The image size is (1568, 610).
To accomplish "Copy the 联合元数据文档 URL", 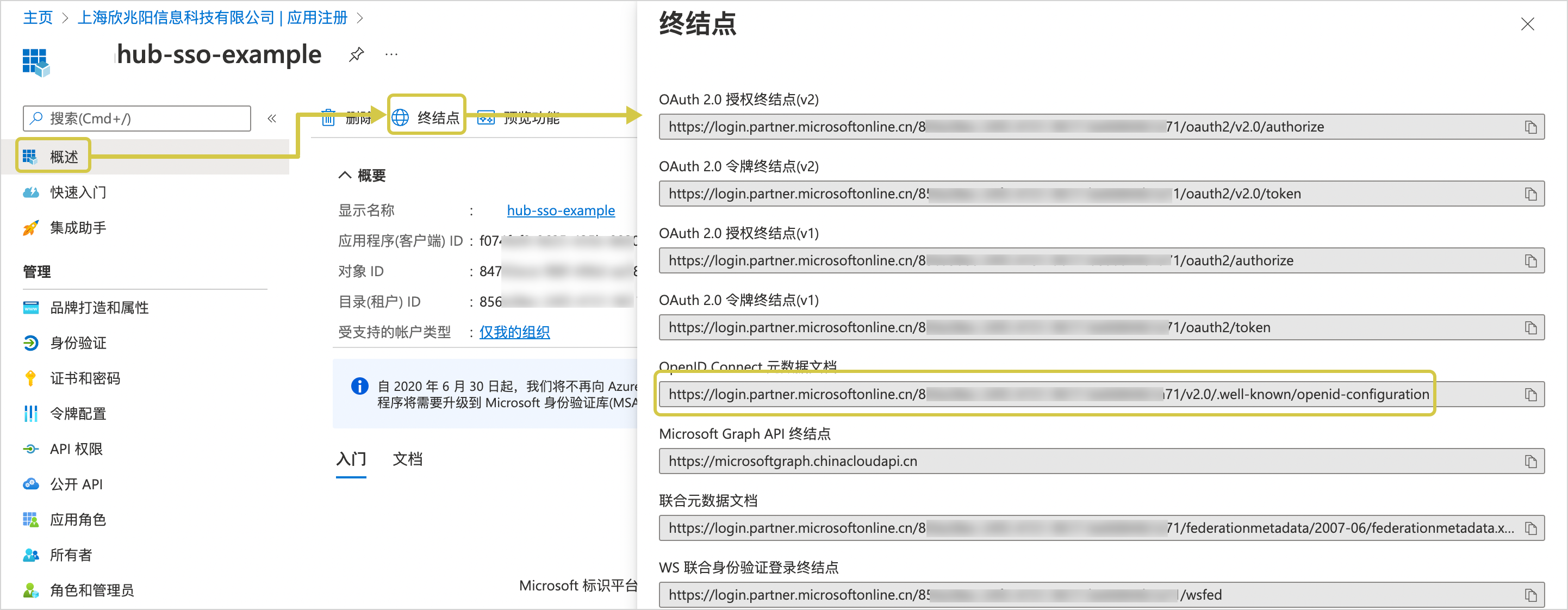I will [1530, 528].
